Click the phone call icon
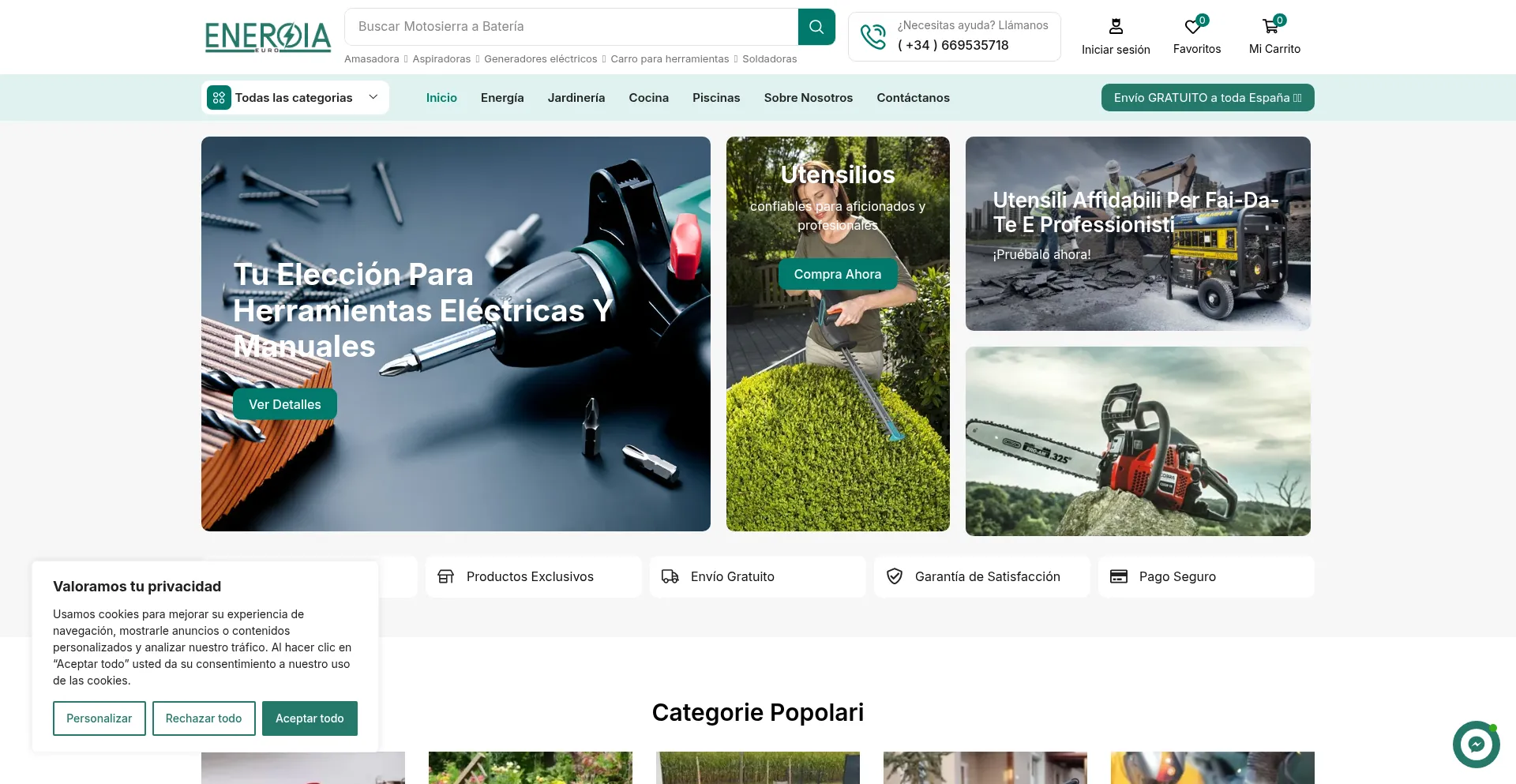This screenshot has height=784, width=1516. pyautogui.click(x=872, y=36)
